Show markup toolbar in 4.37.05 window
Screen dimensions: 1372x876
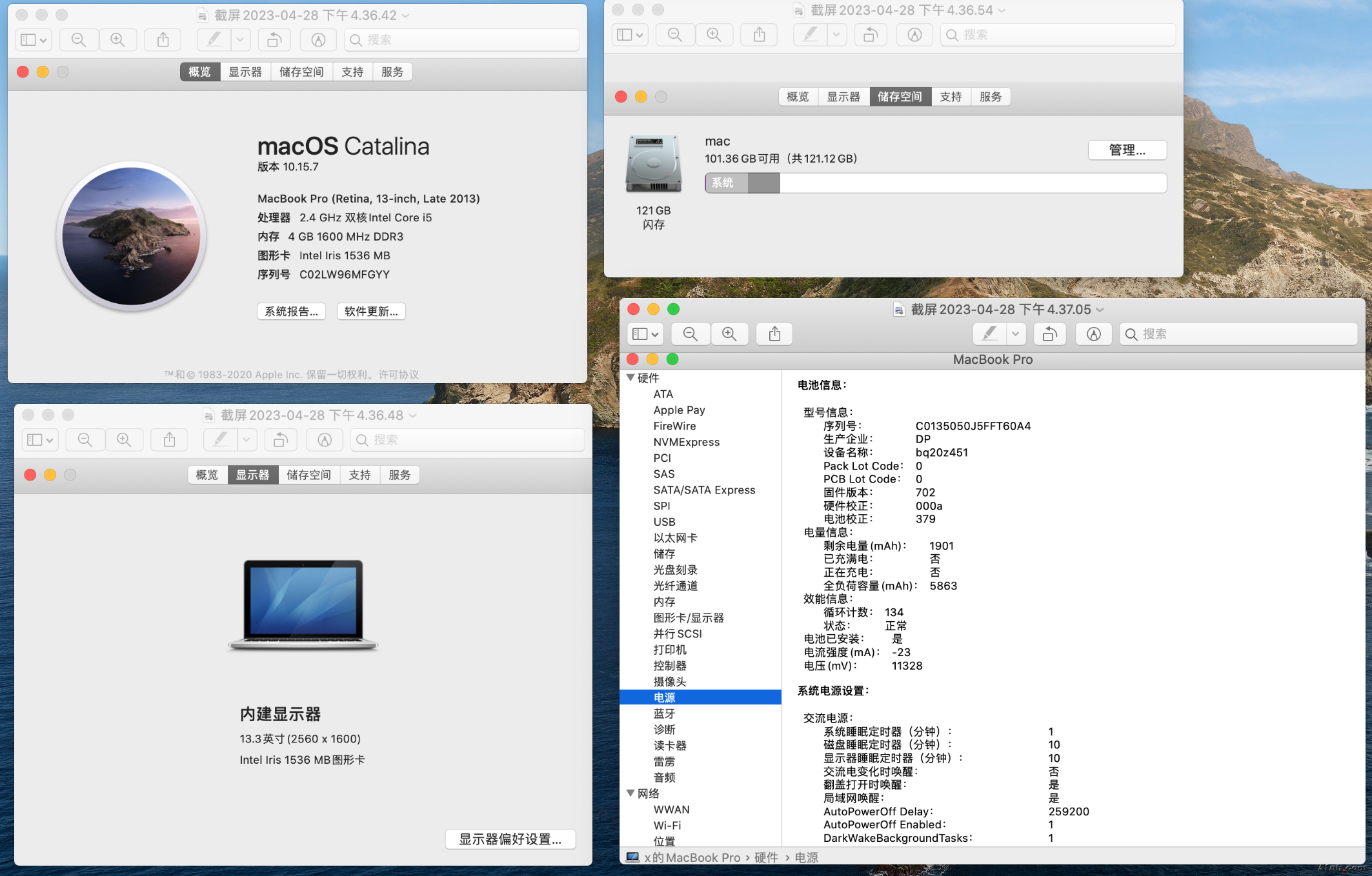coord(1094,334)
